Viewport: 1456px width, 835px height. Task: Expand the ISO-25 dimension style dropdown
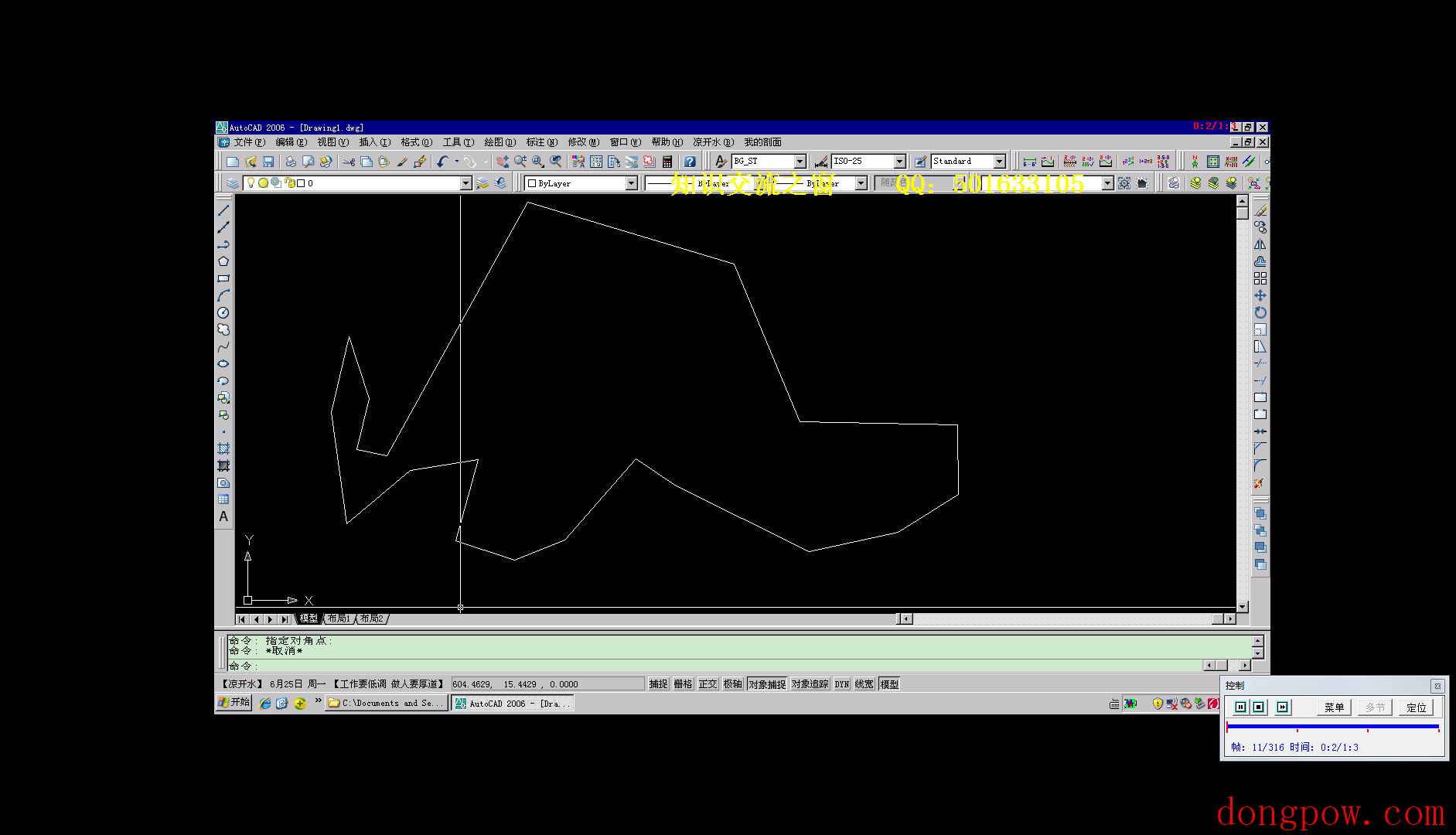tap(900, 162)
